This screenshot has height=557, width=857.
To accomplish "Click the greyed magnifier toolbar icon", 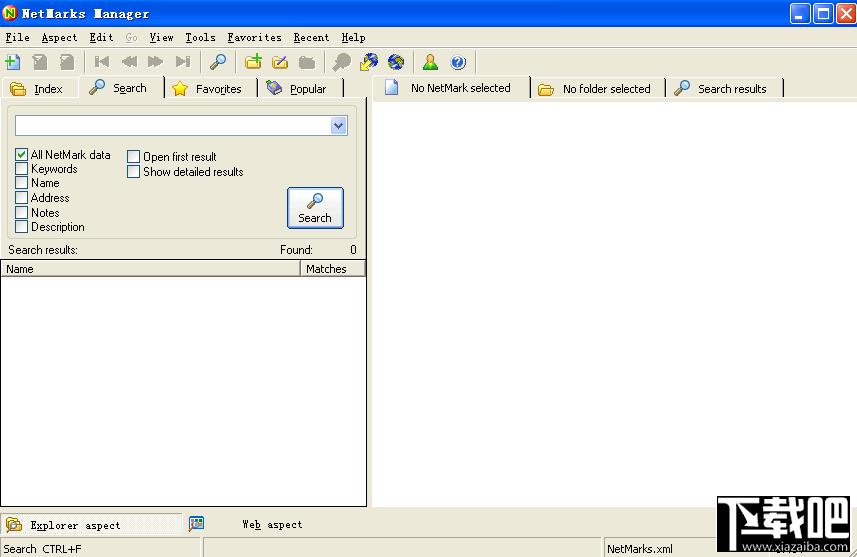I will point(342,62).
